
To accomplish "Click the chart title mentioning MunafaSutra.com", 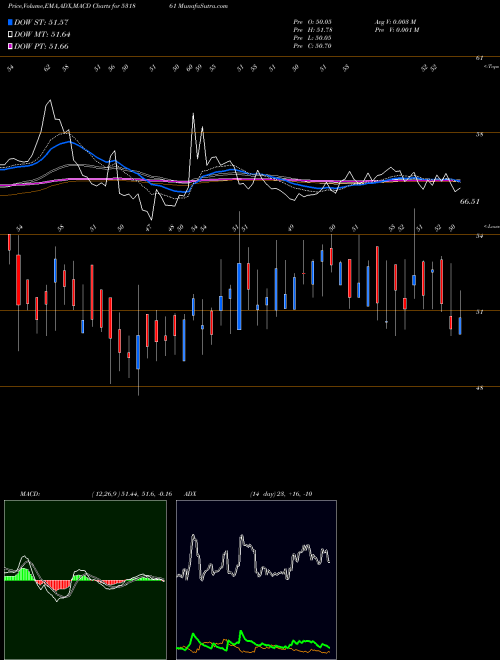I will pos(118,6).
